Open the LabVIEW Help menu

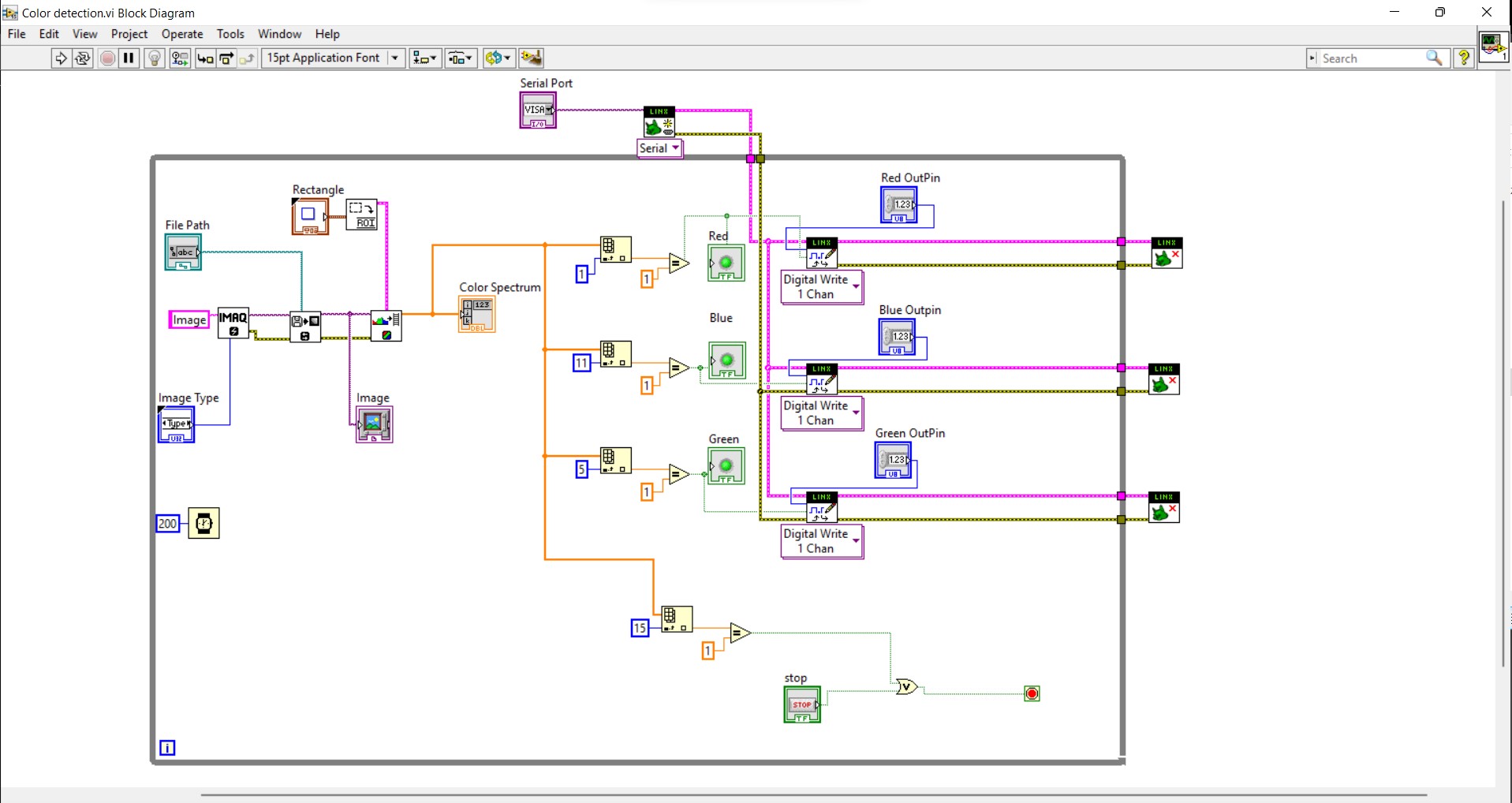[x=327, y=34]
